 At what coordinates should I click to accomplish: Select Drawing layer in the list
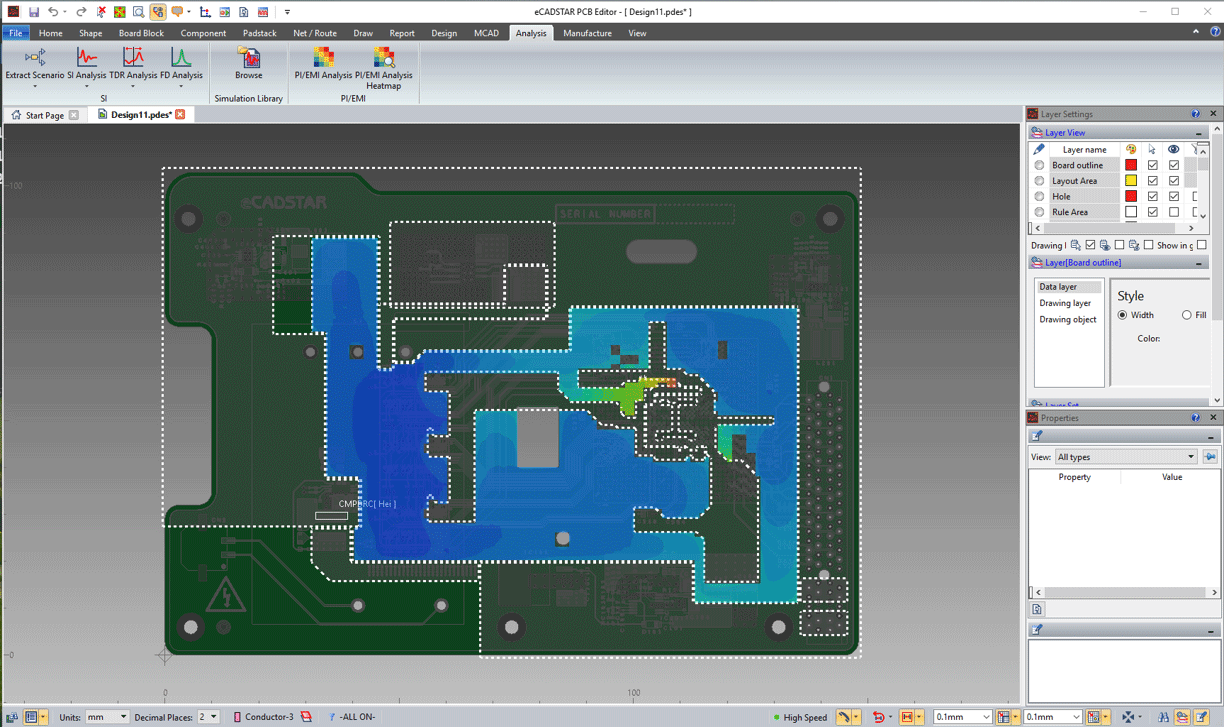[x=1067, y=303]
